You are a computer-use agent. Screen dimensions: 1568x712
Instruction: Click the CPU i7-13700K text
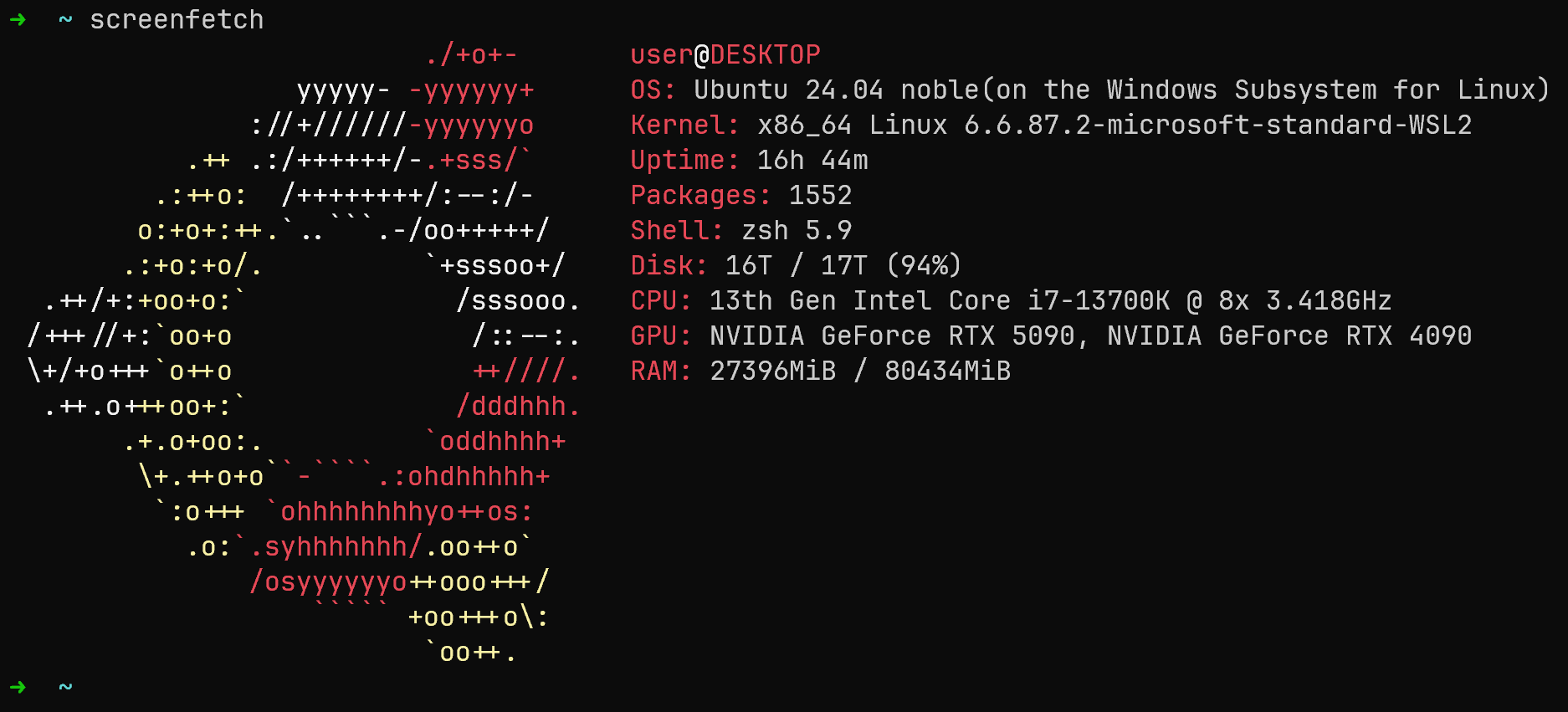(1099, 300)
